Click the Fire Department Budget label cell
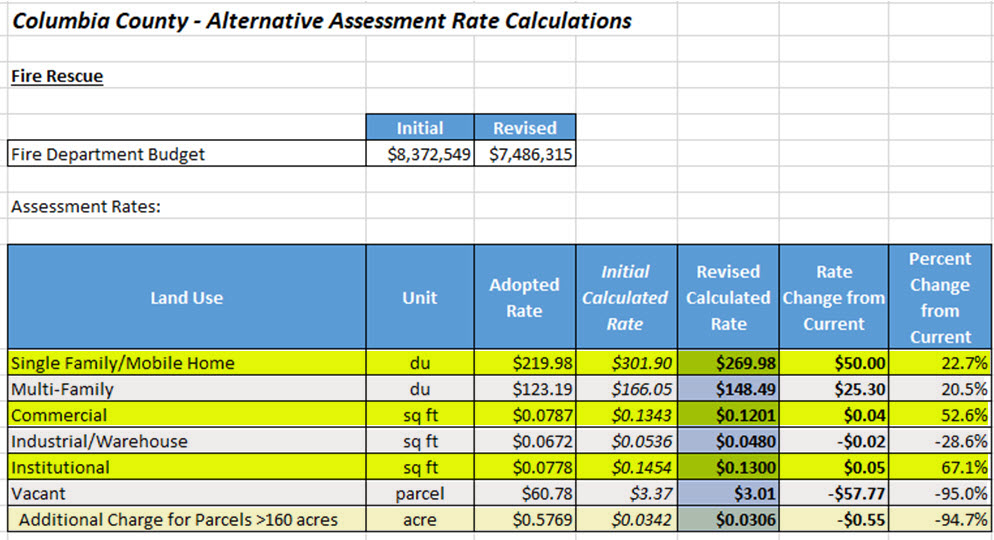Screen dimensions: 994x540 tap(108, 154)
